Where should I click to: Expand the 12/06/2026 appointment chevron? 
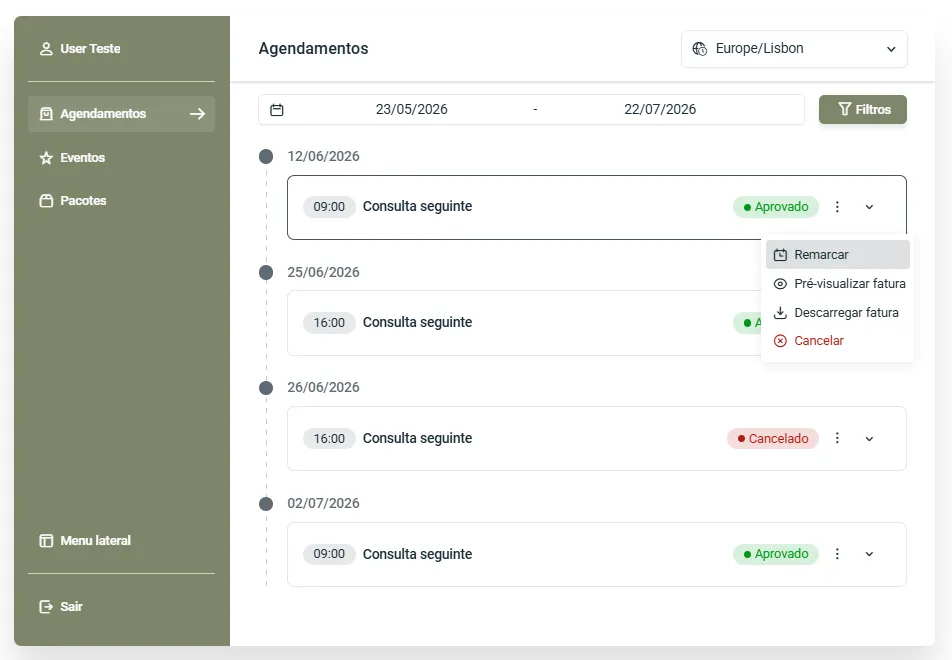pos(869,207)
